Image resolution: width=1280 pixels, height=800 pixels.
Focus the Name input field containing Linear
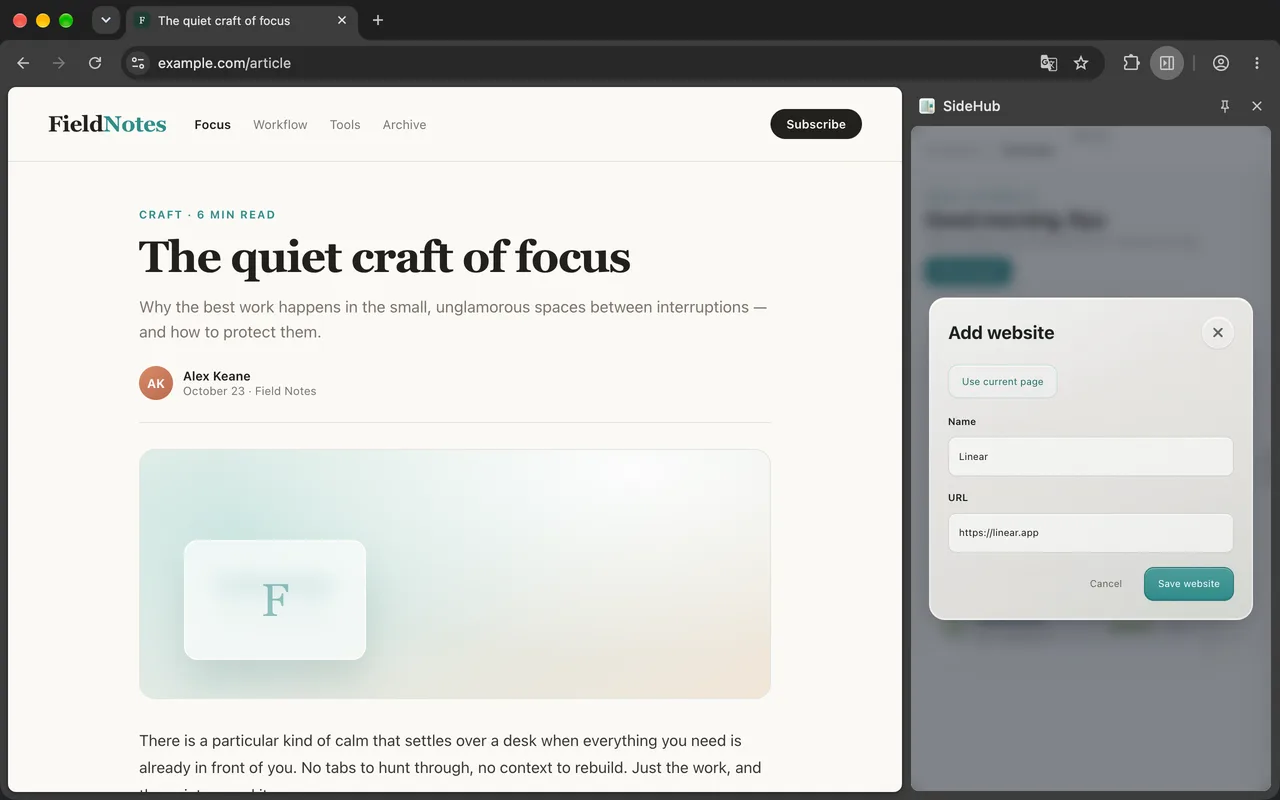[x=1090, y=457]
